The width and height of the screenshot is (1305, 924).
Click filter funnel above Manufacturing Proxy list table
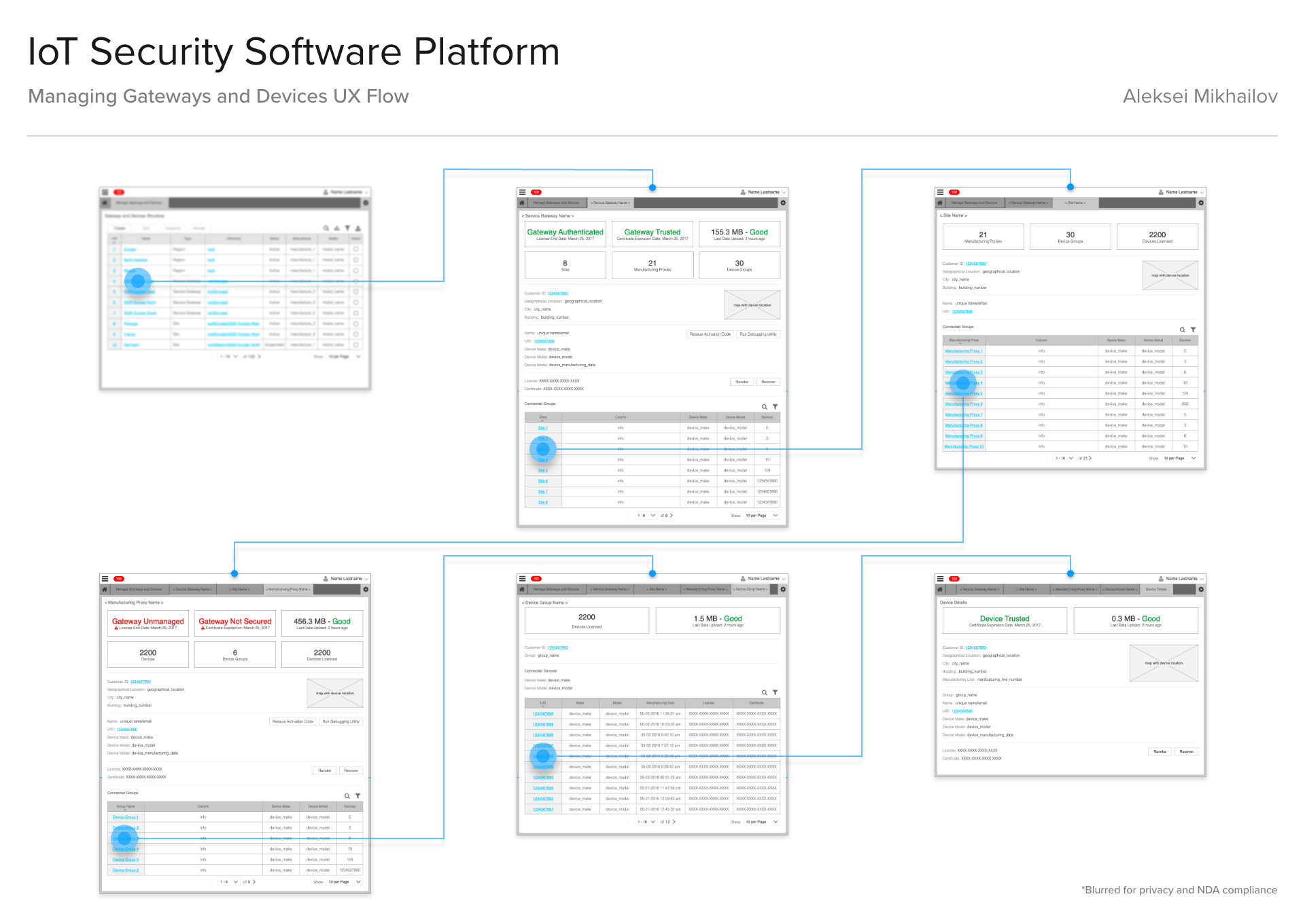click(x=1193, y=330)
